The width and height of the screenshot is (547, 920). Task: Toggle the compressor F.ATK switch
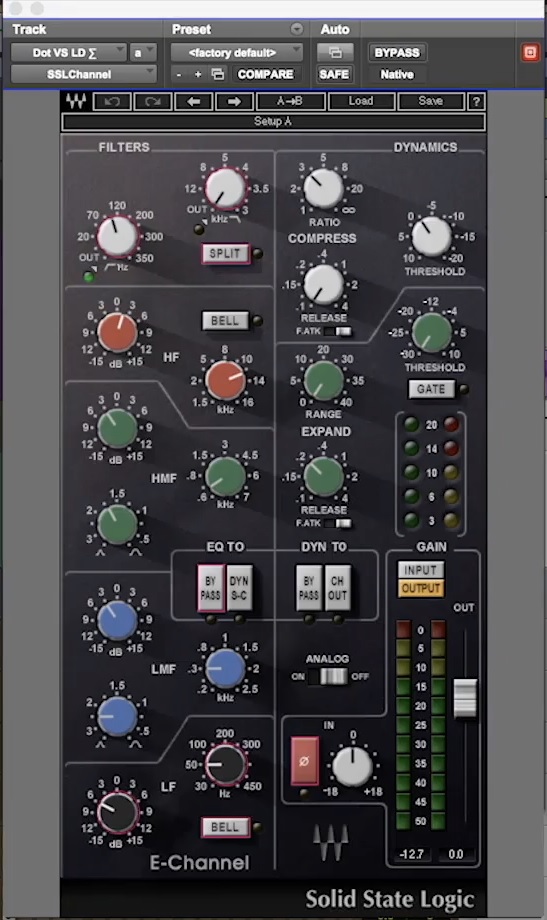[x=338, y=332]
